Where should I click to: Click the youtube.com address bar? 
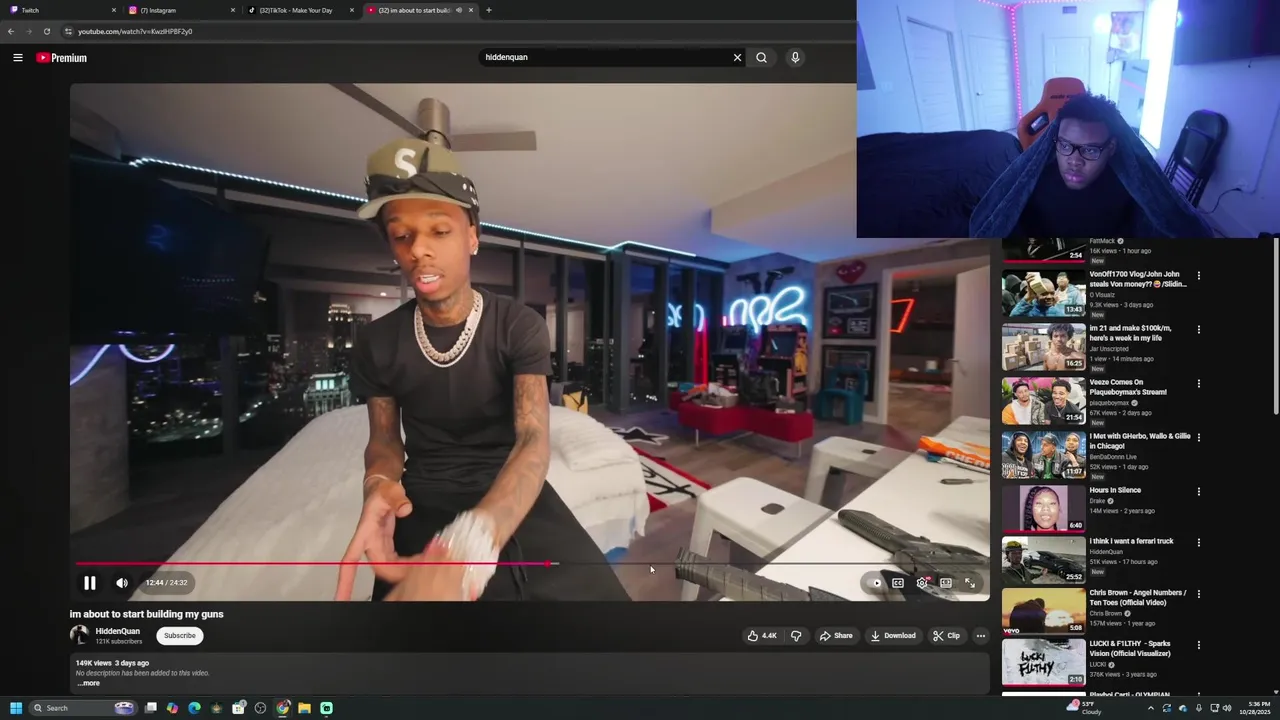pyautogui.click(x=455, y=31)
